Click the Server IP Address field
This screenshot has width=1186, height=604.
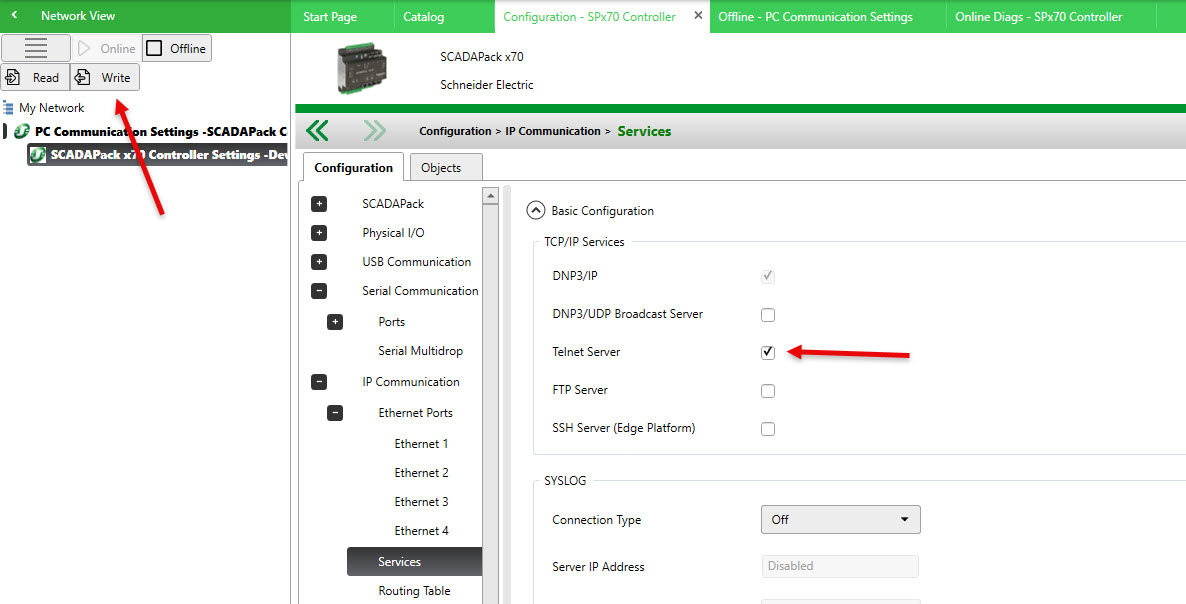tap(840, 566)
